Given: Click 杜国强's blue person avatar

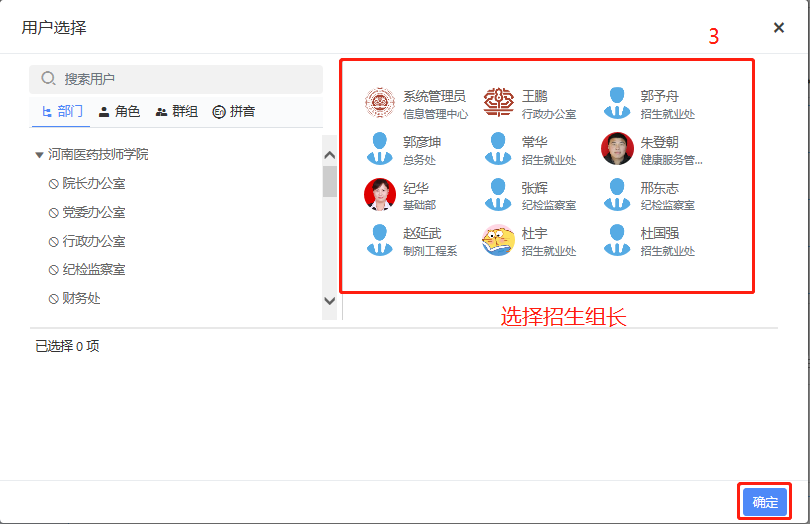Looking at the screenshot, I should tap(617, 240).
